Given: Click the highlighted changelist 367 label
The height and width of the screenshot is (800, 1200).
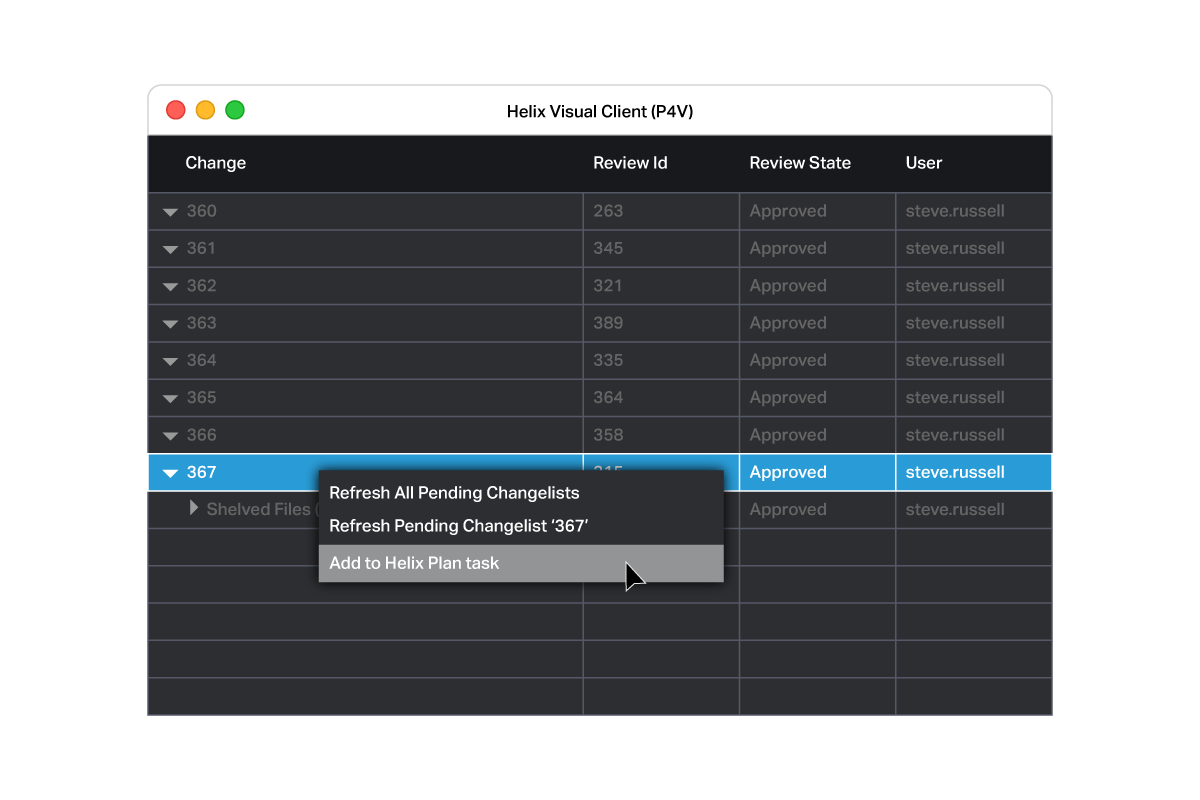Looking at the screenshot, I should [201, 472].
